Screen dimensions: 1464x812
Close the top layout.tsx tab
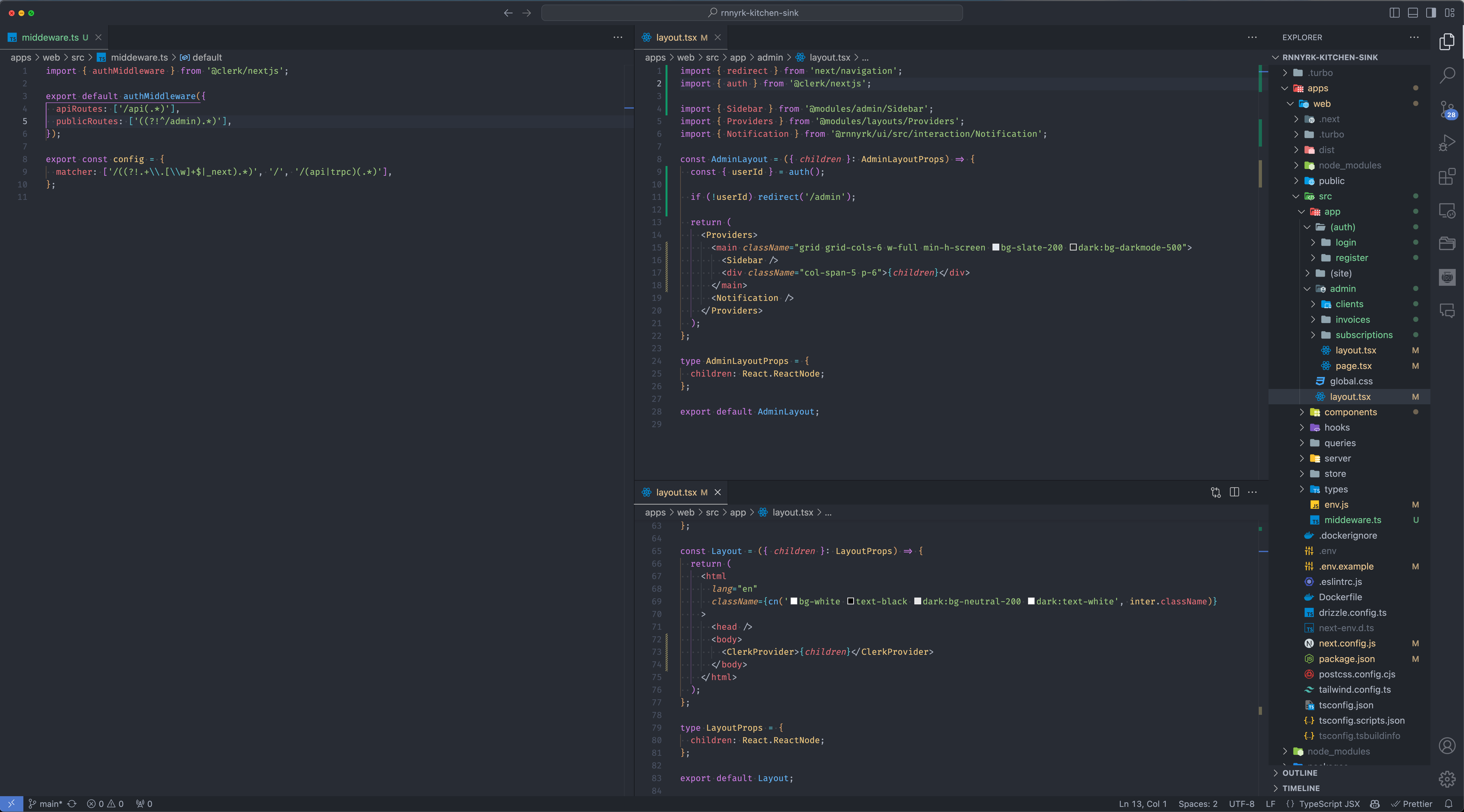(718, 37)
